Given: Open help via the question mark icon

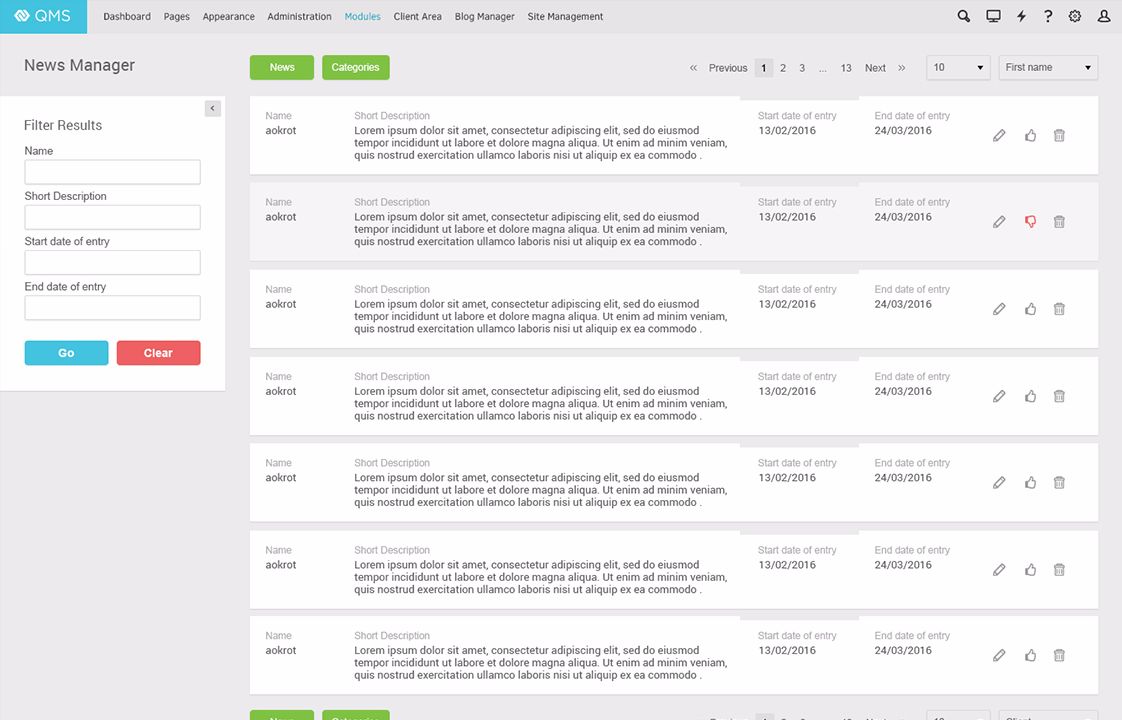Looking at the screenshot, I should point(1048,16).
